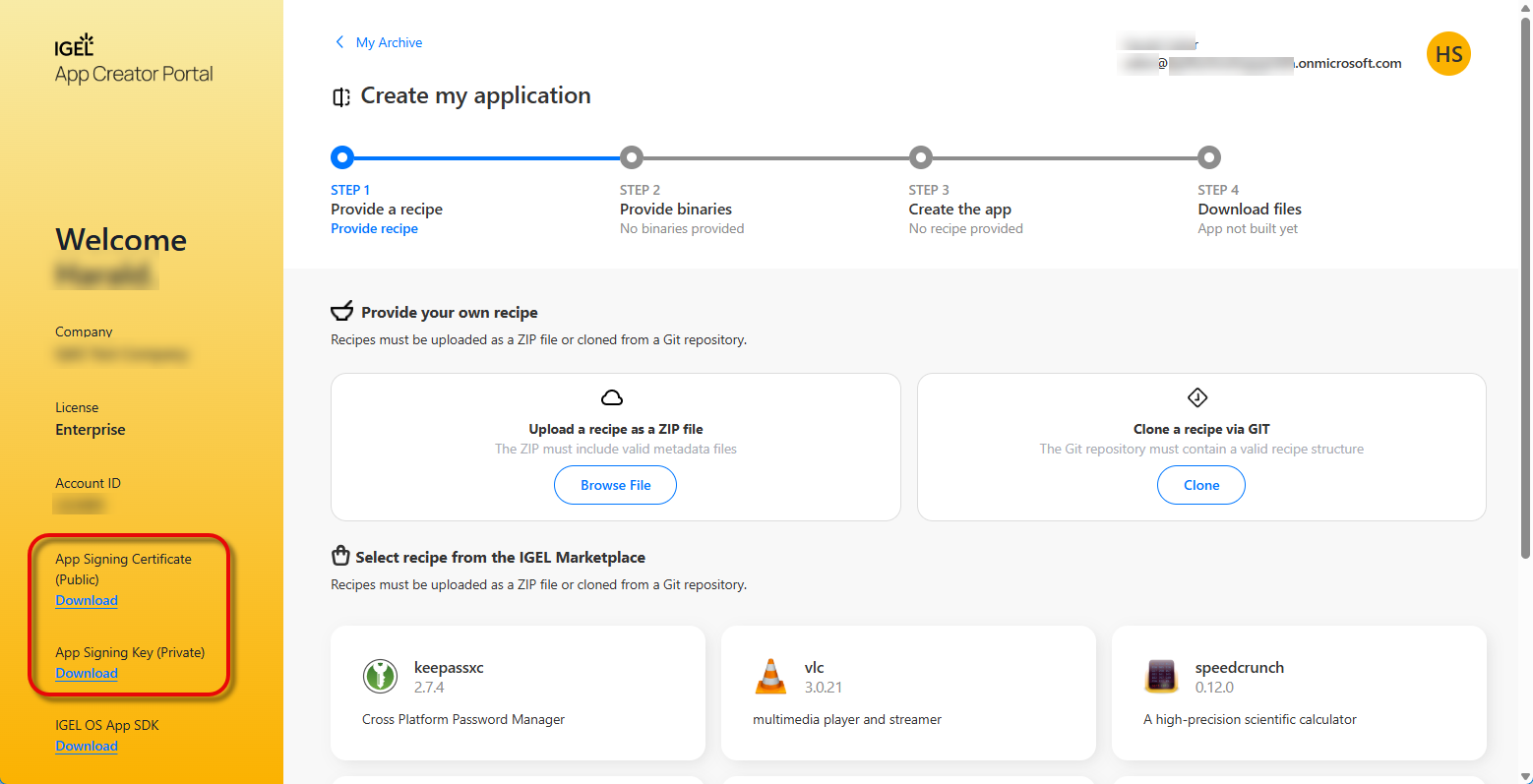Click the keepassxc app icon

click(x=380, y=677)
